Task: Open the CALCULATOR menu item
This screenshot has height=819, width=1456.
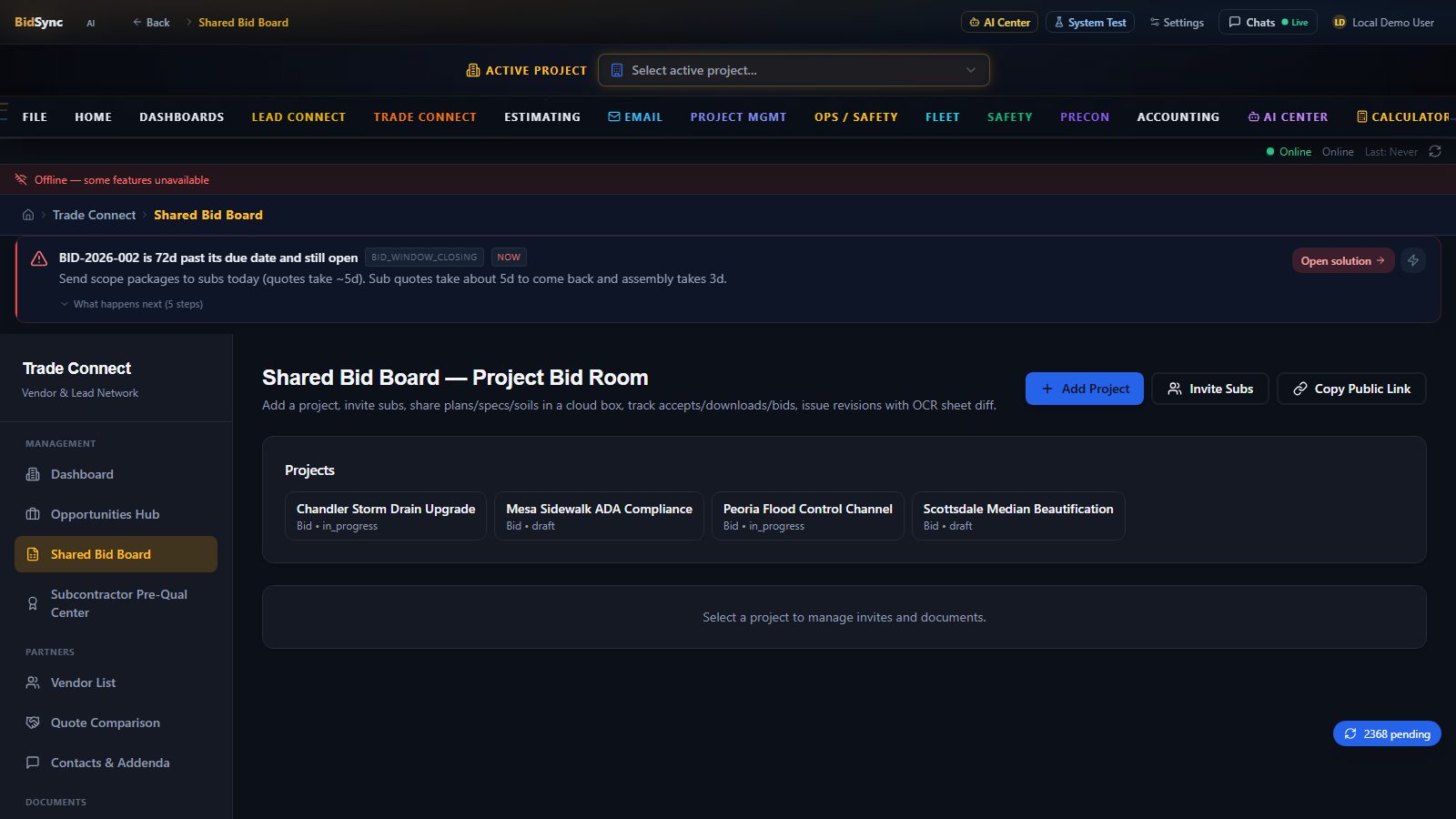Action: 1403,116
